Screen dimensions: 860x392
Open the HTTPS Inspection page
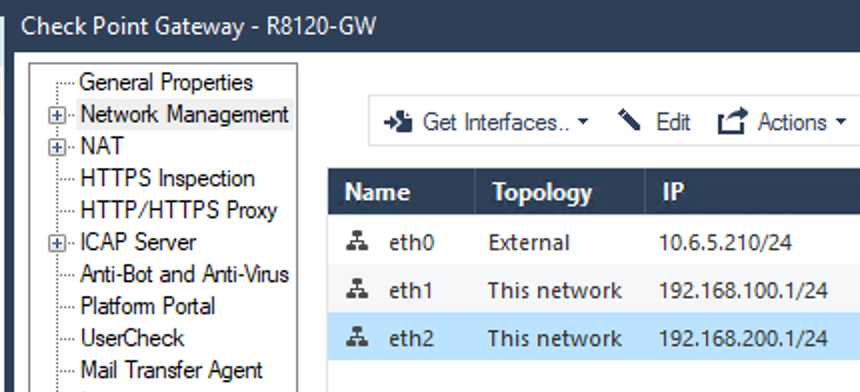coord(168,179)
